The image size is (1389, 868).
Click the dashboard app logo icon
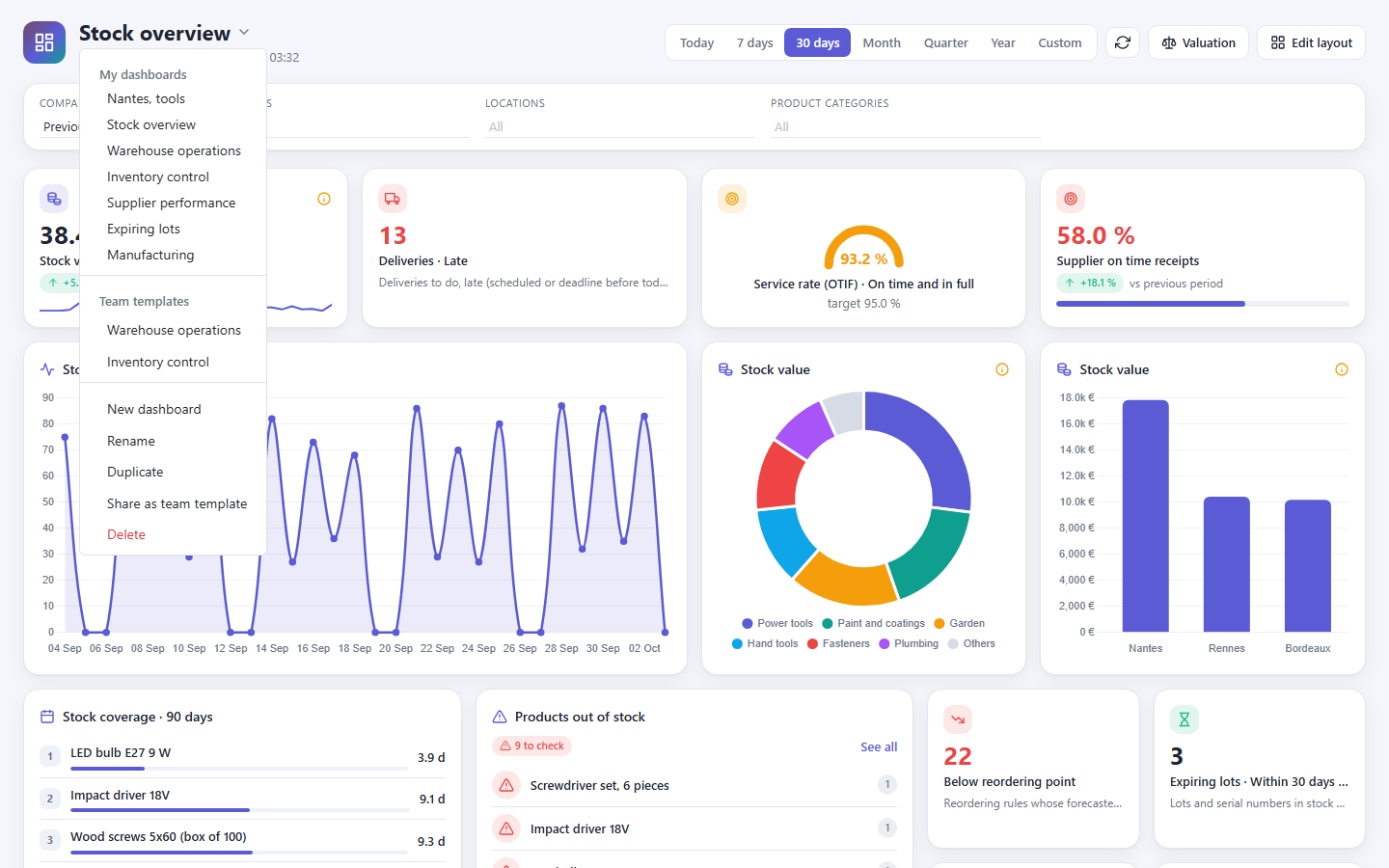(44, 42)
